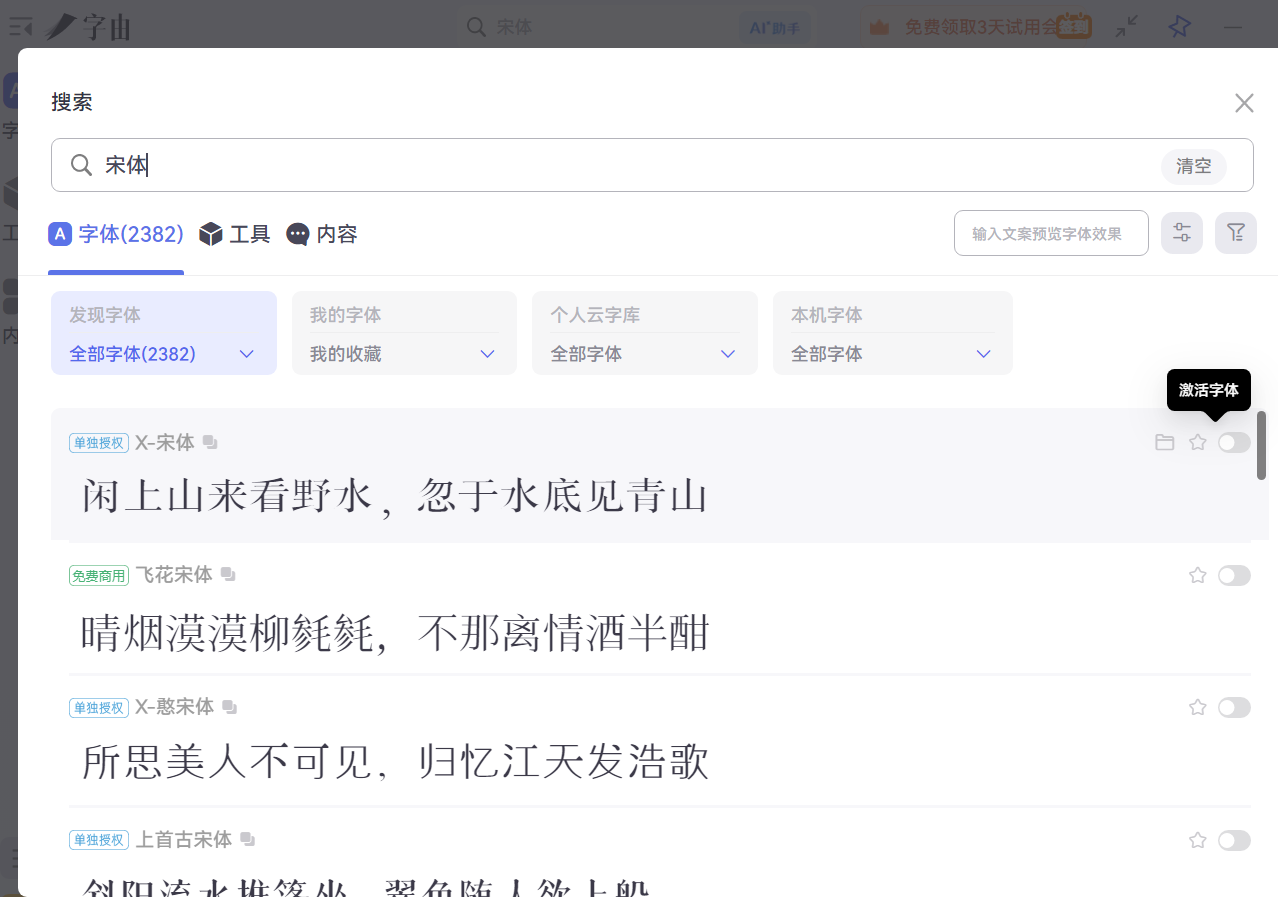This screenshot has width=1278, height=897.
Task: Click the 清空 button in search box
Action: click(1193, 166)
